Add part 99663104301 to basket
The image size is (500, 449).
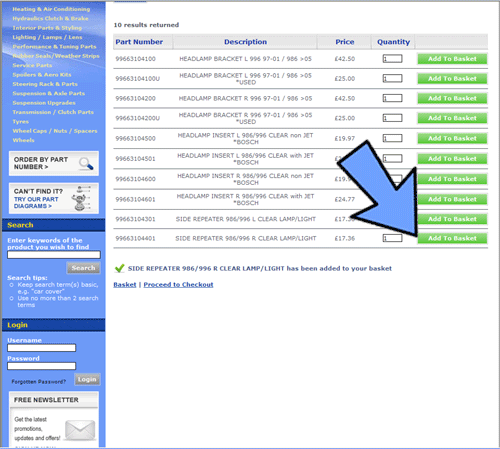[452, 219]
